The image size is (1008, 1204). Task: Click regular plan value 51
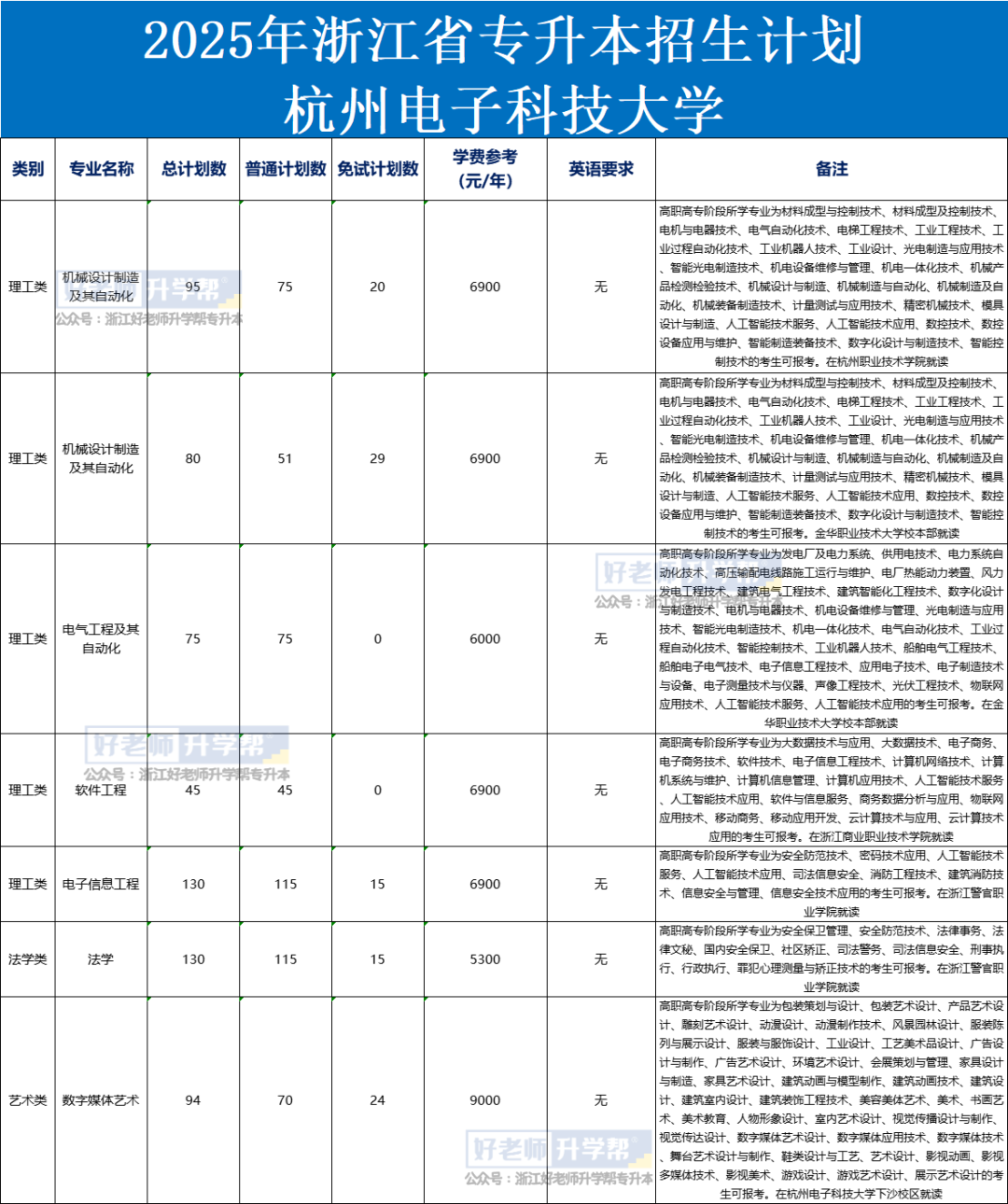pyautogui.click(x=286, y=458)
